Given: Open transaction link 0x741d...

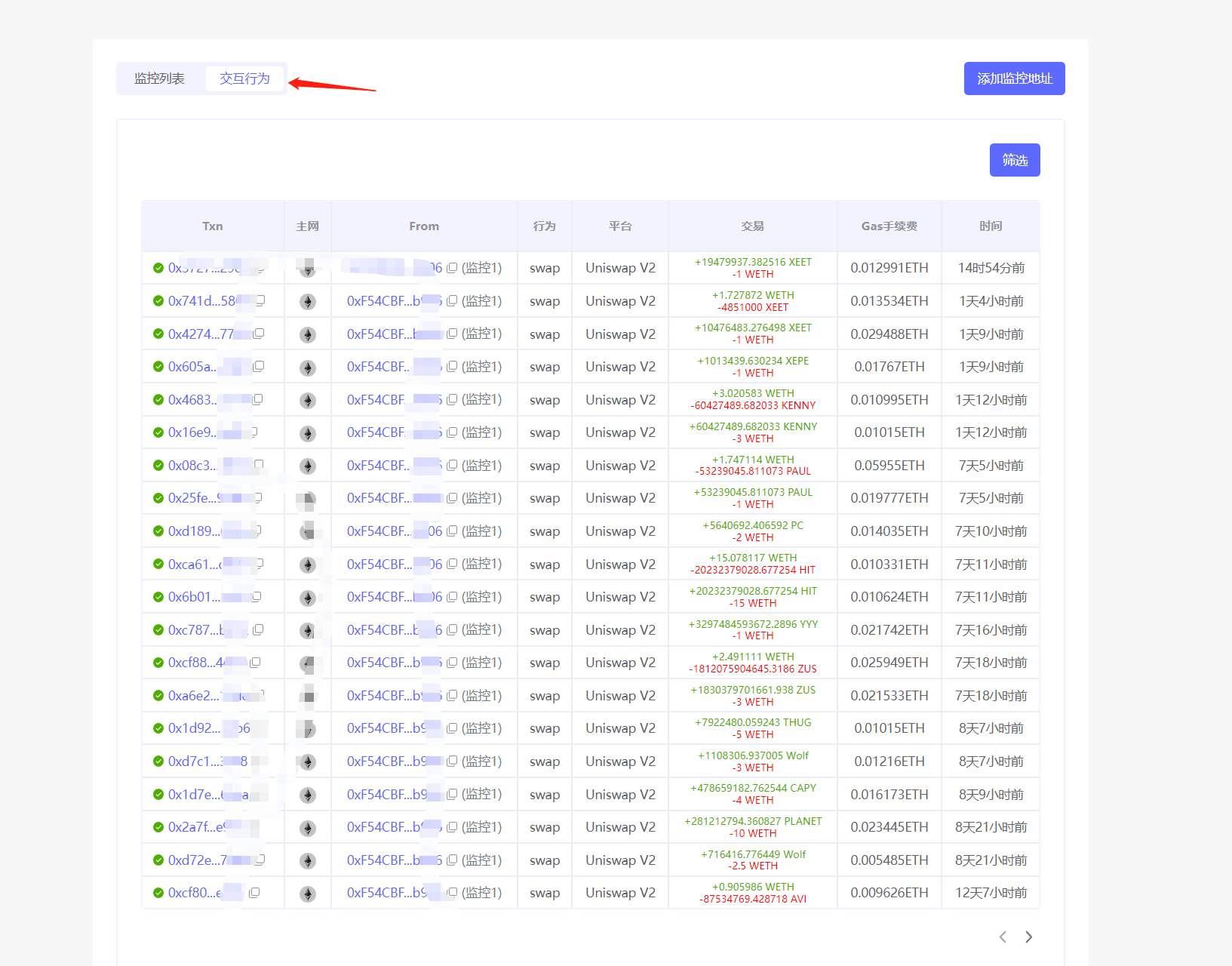Looking at the screenshot, I should tap(205, 300).
